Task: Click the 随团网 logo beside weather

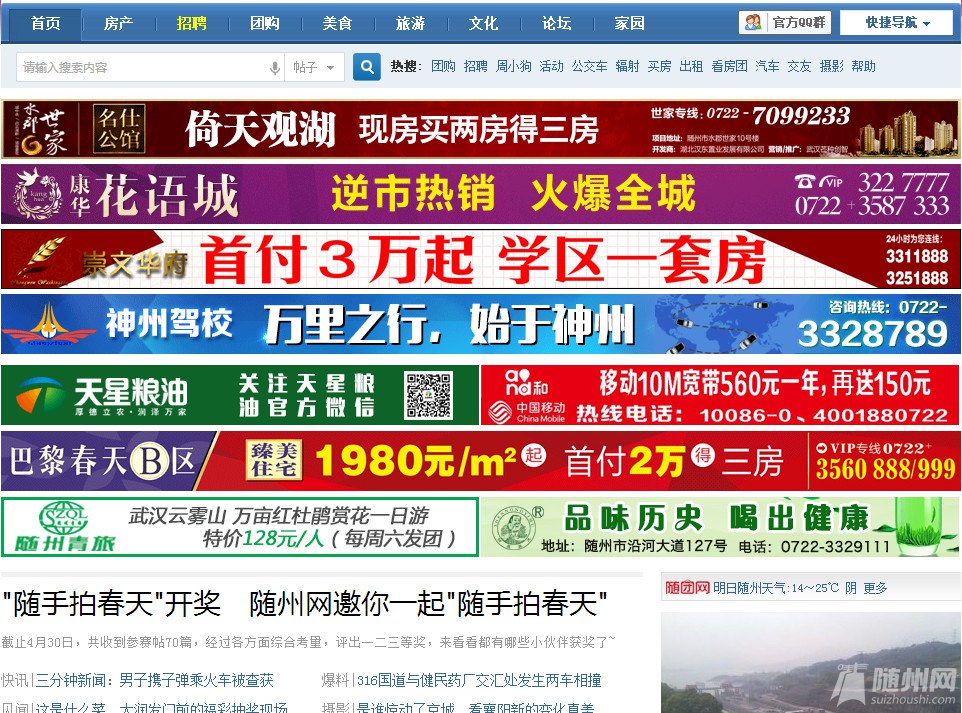Action: point(687,588)
